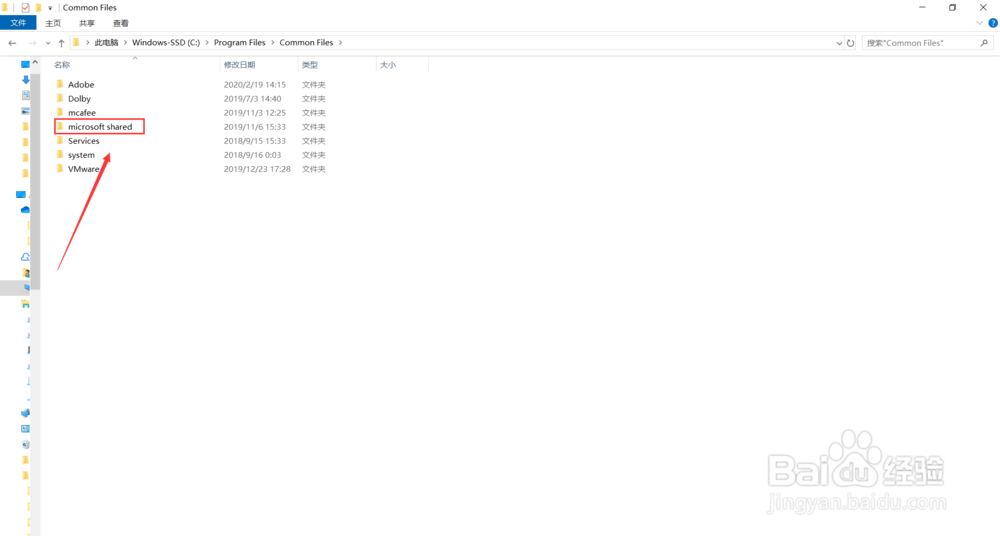Click the search magnifier icon

pyautogui.click(x=984, y=43)
